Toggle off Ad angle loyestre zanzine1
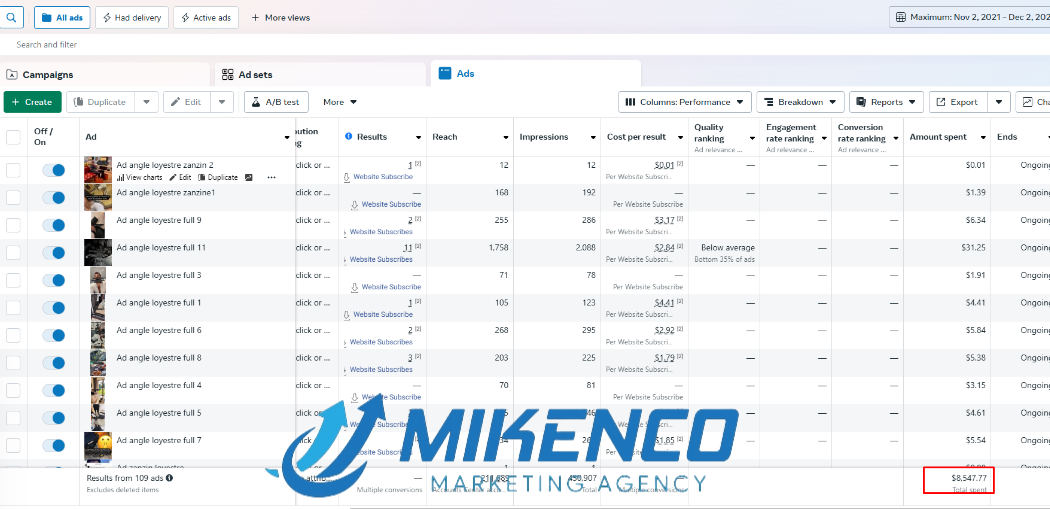Screen dimensions: 1050x509 point(54,198)
